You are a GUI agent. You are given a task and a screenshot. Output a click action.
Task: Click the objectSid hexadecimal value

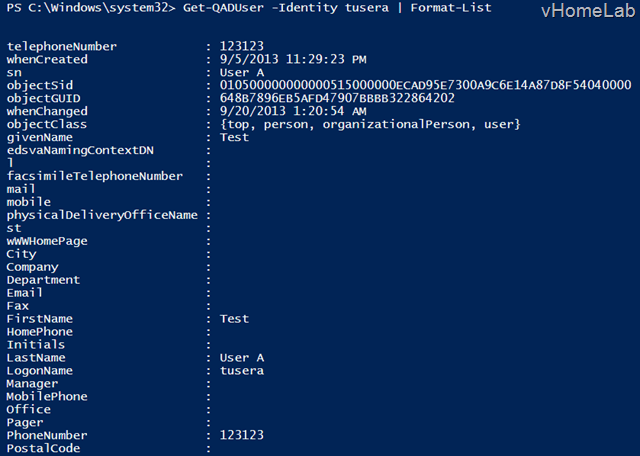point(425,86)
